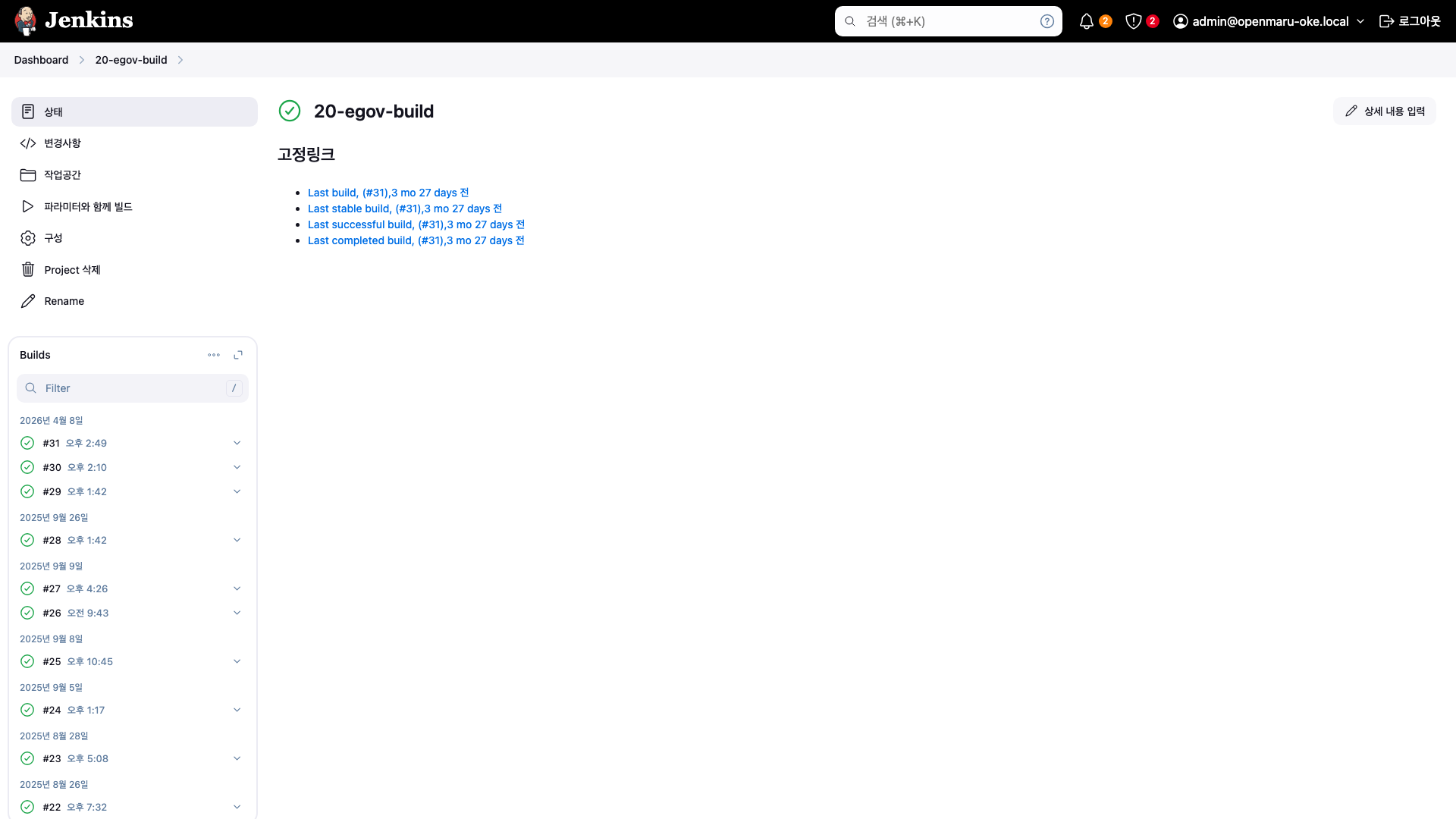The height and width of the screenshot is (819, 1456).
Task: Click the 구성 gear icon
Action: coord(28,238)
